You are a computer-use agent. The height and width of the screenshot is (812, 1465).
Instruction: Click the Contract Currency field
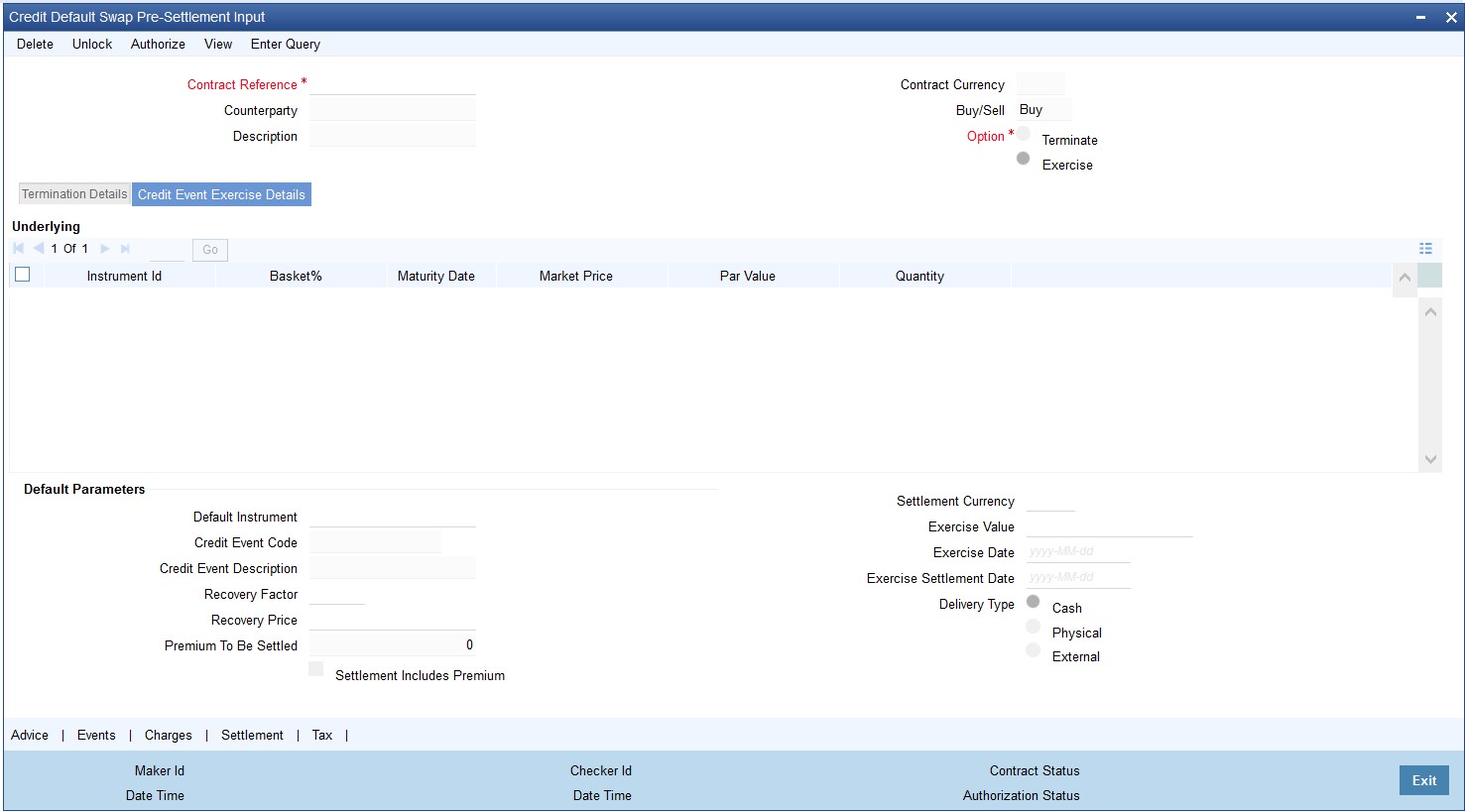[x=1040, y=84]
